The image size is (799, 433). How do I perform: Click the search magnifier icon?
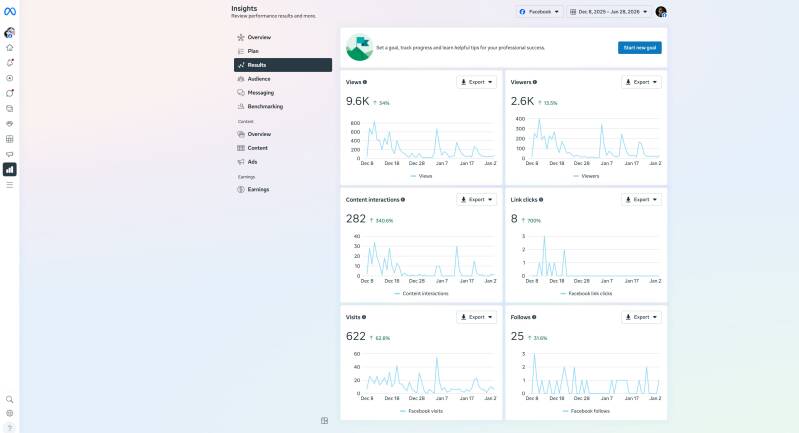pyautogui.click(x=10, y=399)
